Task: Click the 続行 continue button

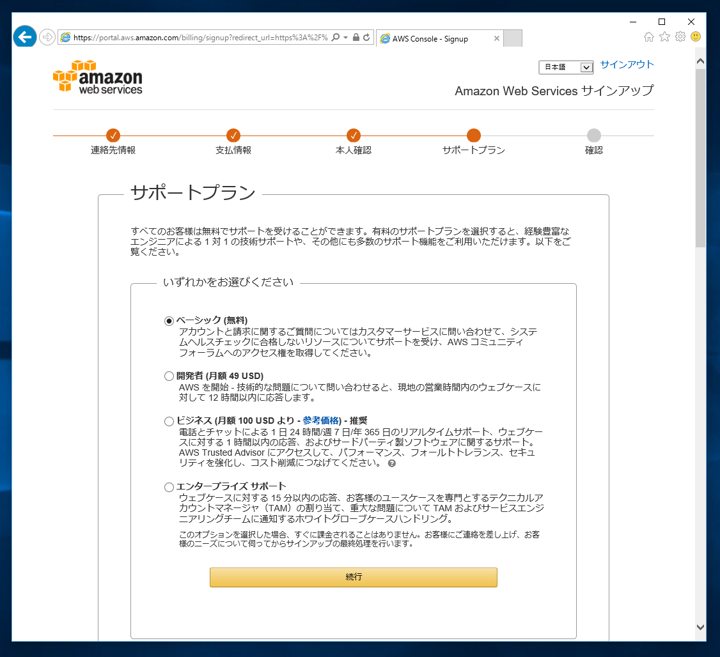Action: [x=354, y=577]
